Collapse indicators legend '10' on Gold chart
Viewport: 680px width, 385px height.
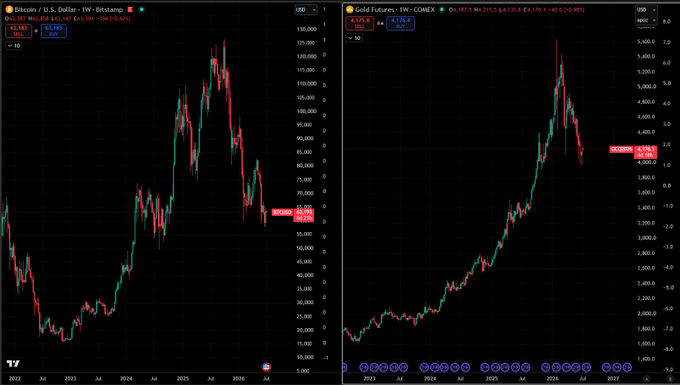pyautogui.click(x=354, y=38)
